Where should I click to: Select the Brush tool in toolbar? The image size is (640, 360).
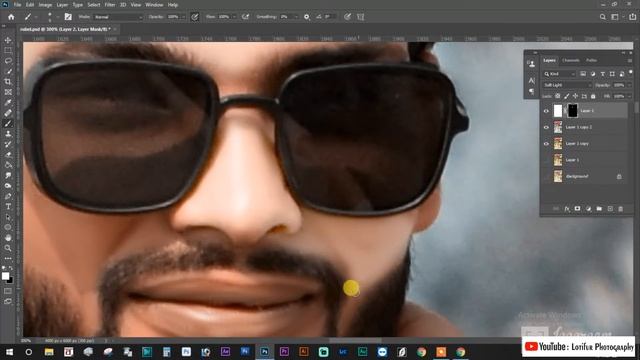click(x=8, y=123)
